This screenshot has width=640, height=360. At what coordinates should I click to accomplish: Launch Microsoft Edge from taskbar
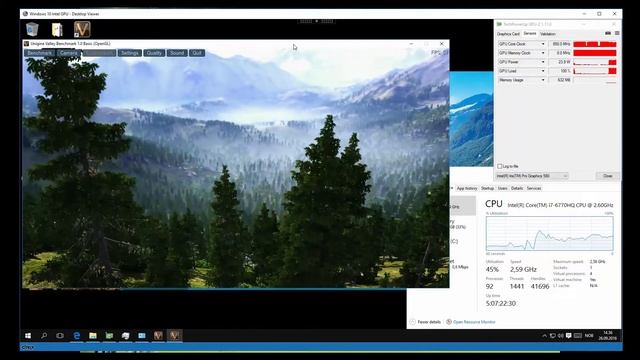(76, 336)
